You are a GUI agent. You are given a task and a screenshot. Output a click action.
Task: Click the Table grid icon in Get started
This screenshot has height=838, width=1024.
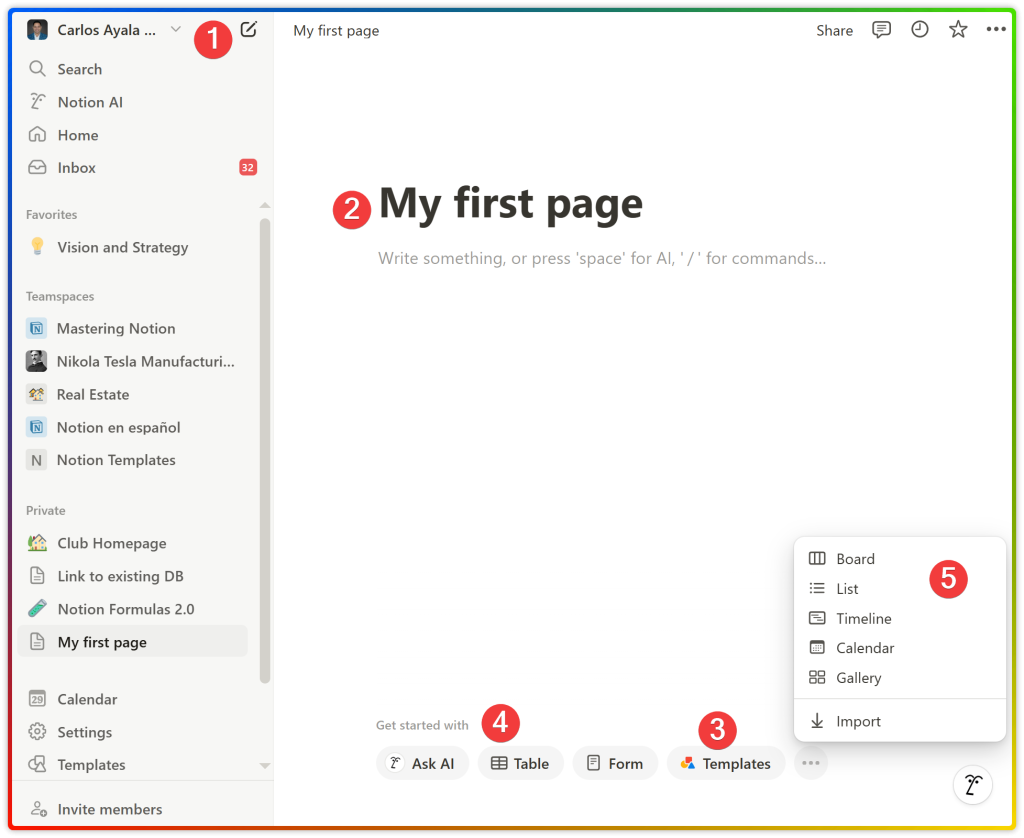(499, 764)
